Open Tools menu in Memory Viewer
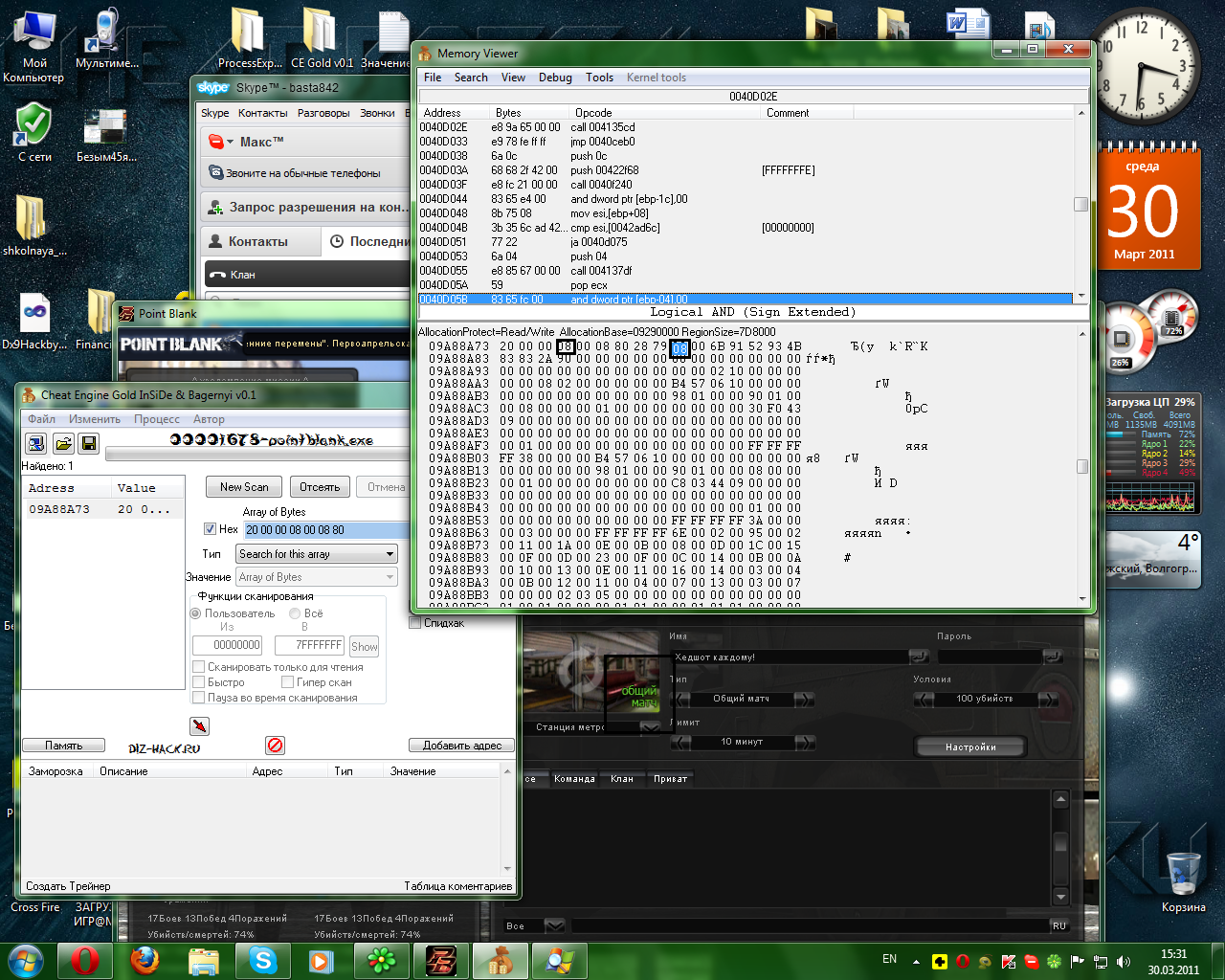1225x980 pixels. pyautogui.click(x=600, y=78)
